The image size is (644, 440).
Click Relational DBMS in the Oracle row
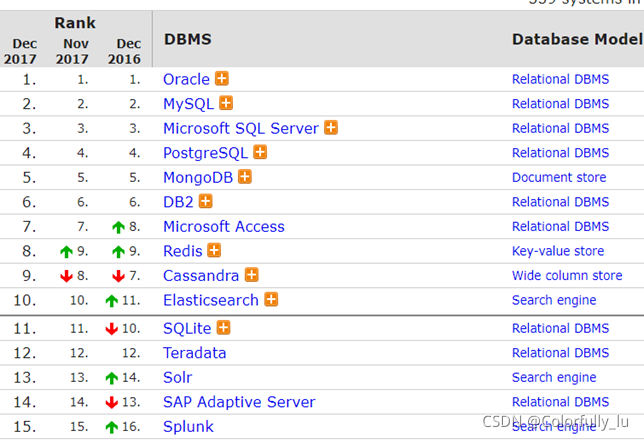click(x=560, y=79)
